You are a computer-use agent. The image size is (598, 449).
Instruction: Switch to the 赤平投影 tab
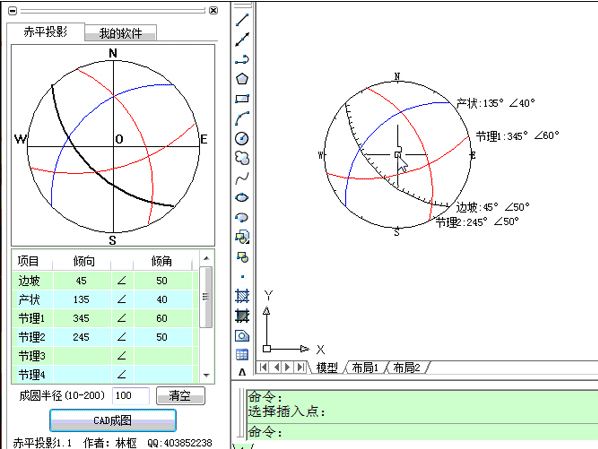coord(46,32)
